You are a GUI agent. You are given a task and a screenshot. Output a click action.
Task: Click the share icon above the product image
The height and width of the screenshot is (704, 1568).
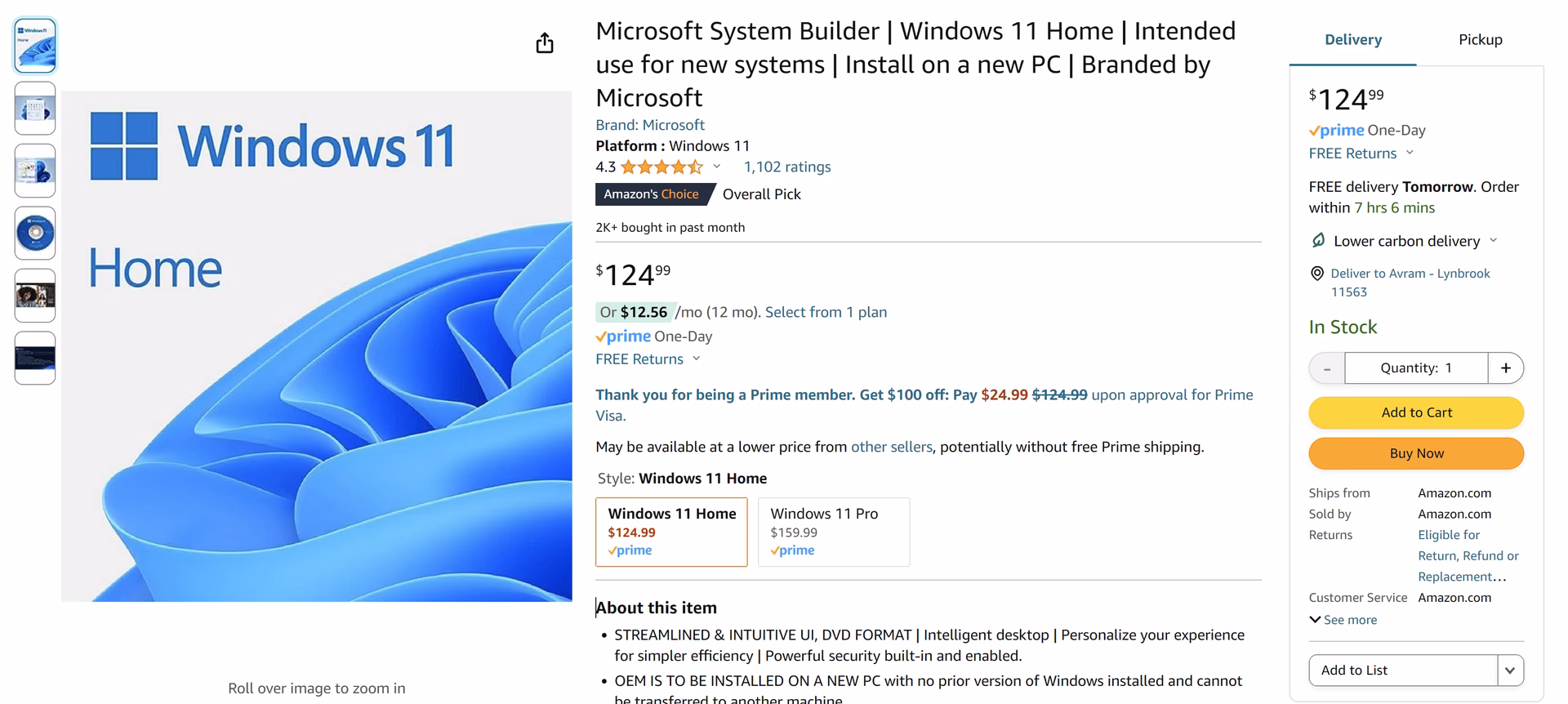546,42
